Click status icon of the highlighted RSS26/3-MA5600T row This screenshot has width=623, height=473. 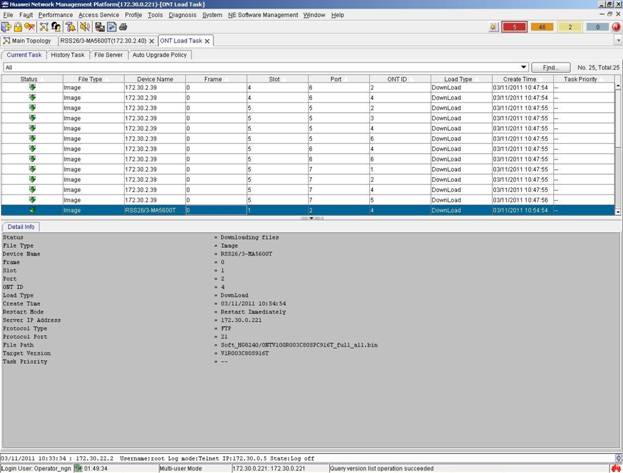pyautogui.click(x=32, y=210)
